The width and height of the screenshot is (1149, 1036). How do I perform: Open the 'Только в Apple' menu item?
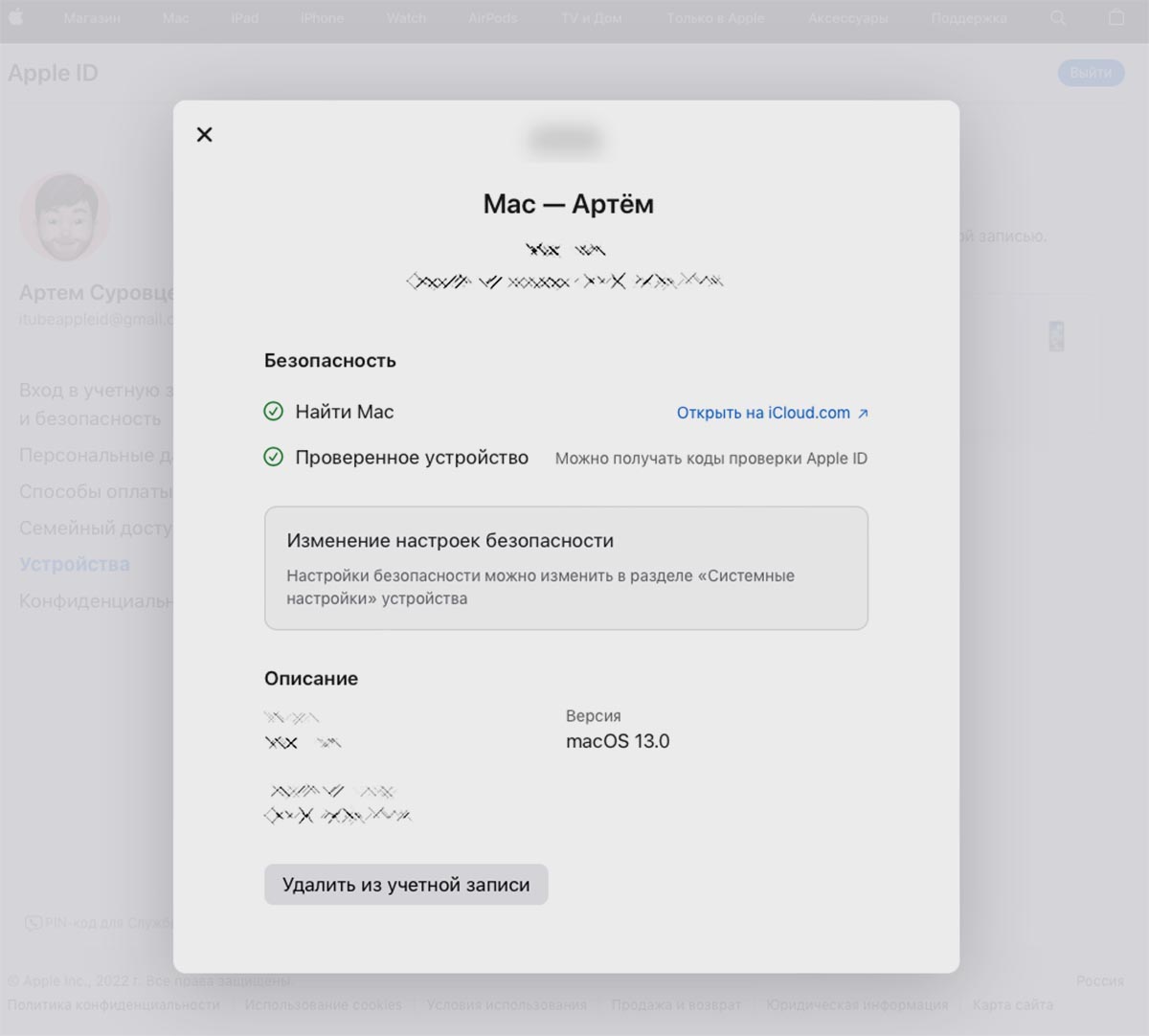click(715, 18)
